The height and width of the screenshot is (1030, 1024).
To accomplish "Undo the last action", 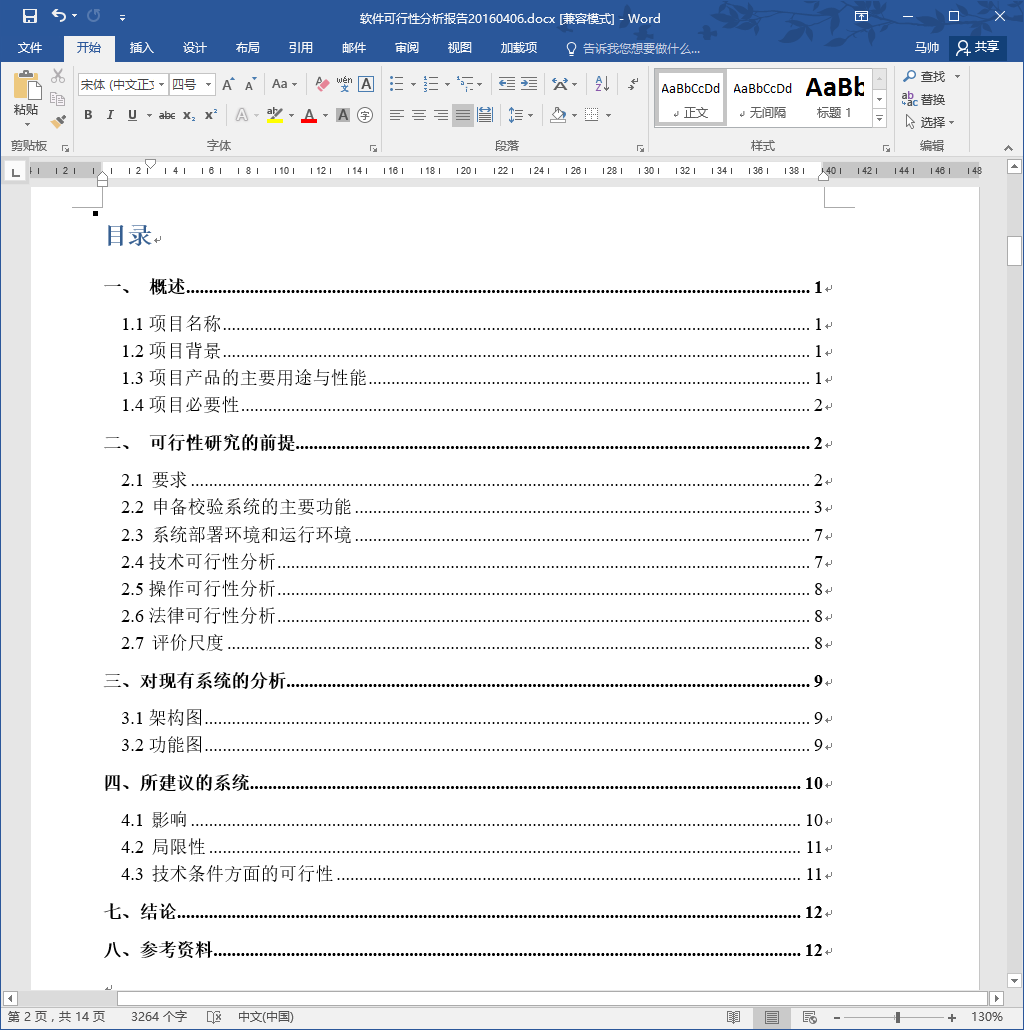I will click(59, 16).
